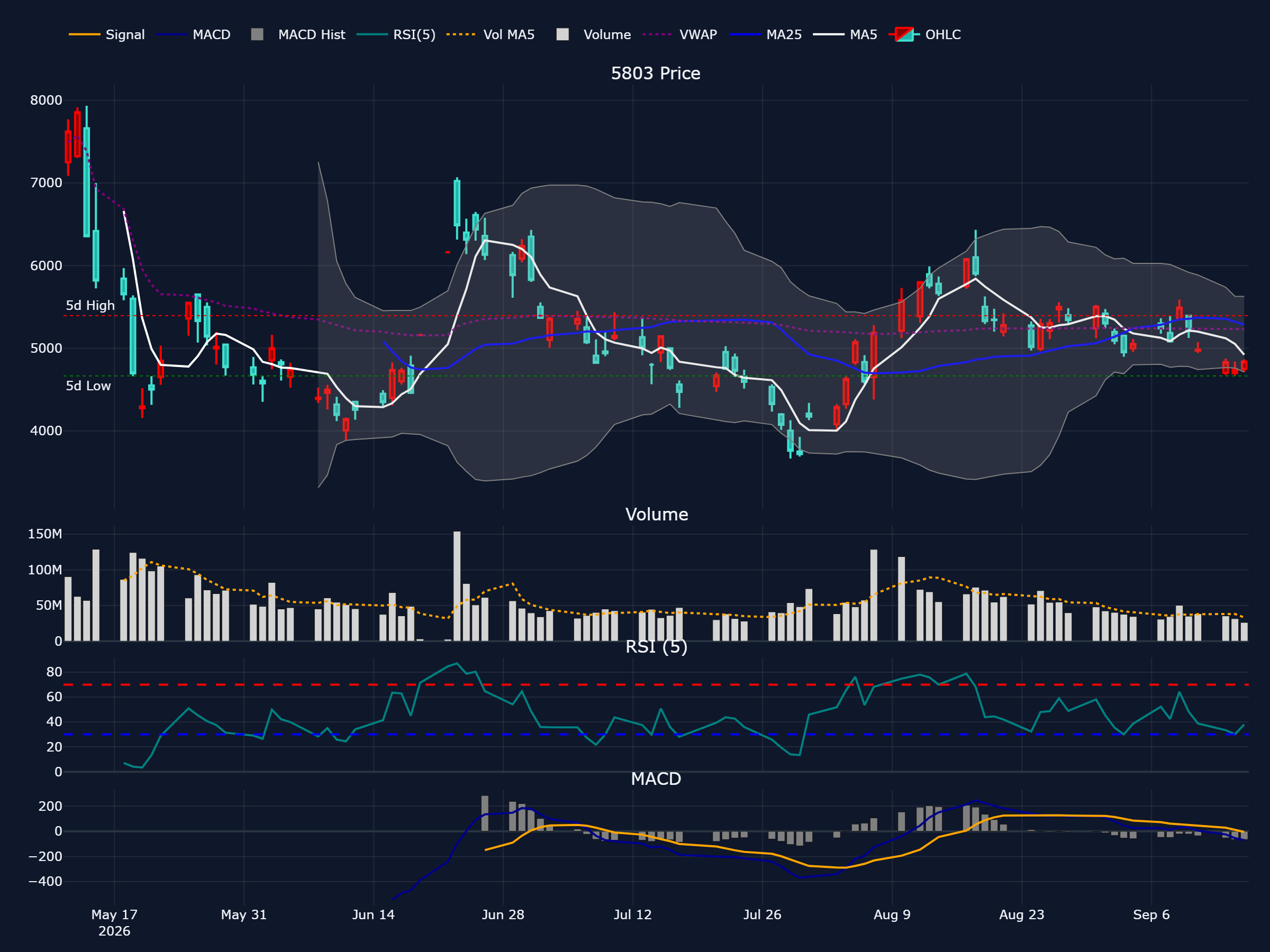1270x952 pixels.
Task: Click the 200 MACD axis tick
Action: click(x=50, y=806)
